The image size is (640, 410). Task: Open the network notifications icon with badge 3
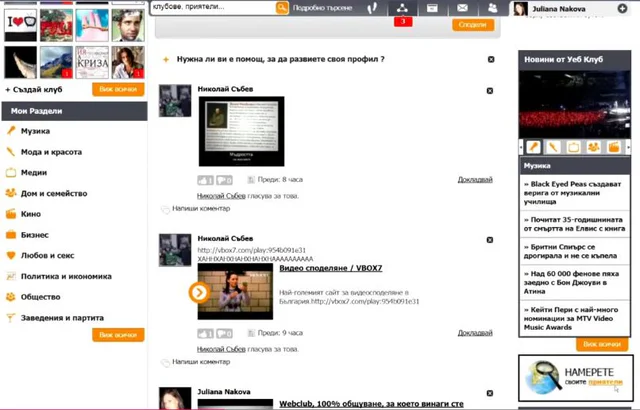pyautogui.click(x=402, y=8)
